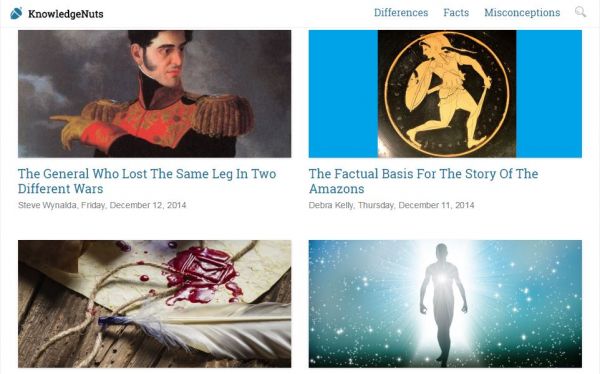Click the KnowledgeNuts site name text
Screen dimensions: 600x374
[65, 14]
